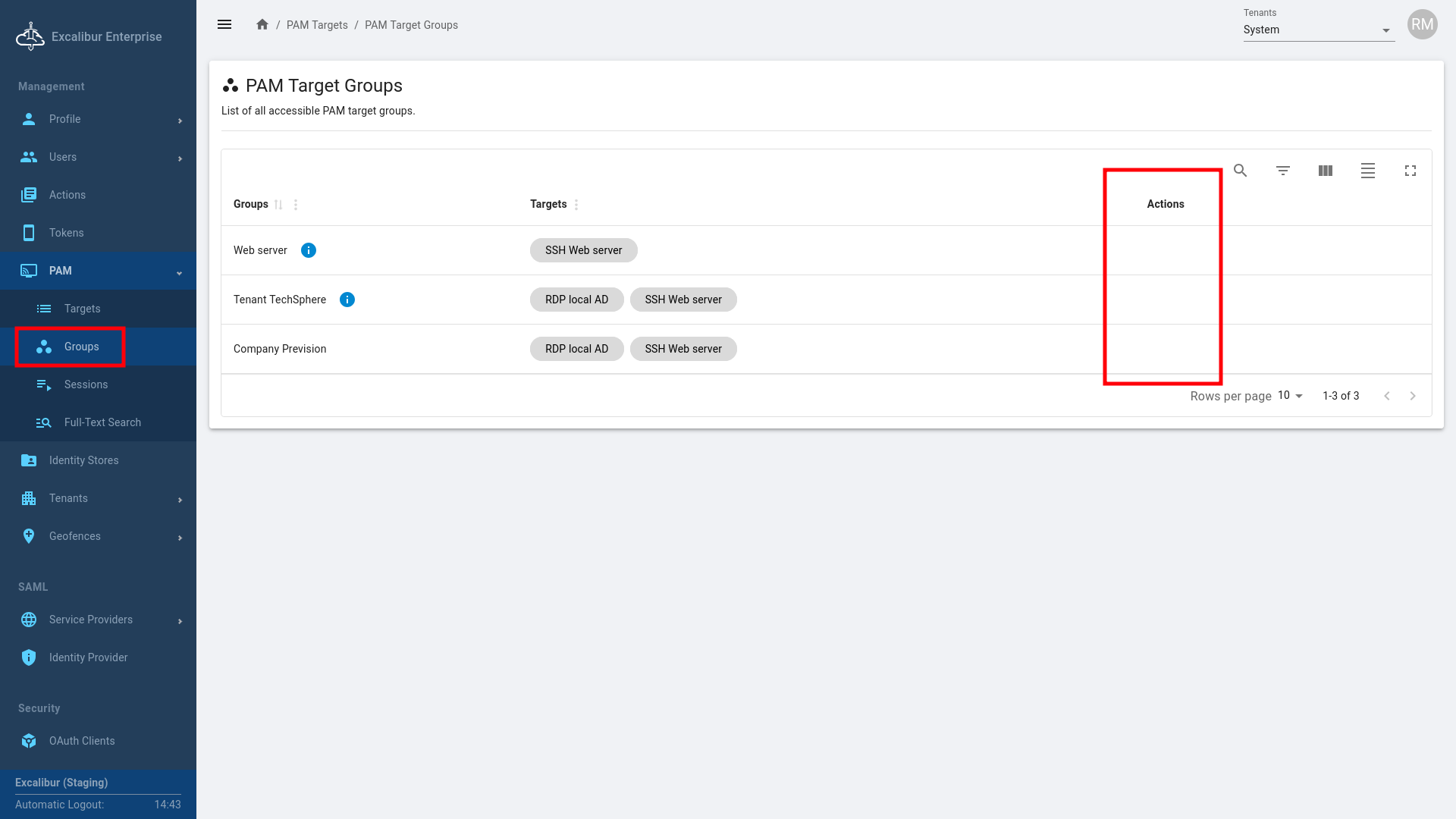Click the search icon in table toolbar

[x=1240, y=171]
